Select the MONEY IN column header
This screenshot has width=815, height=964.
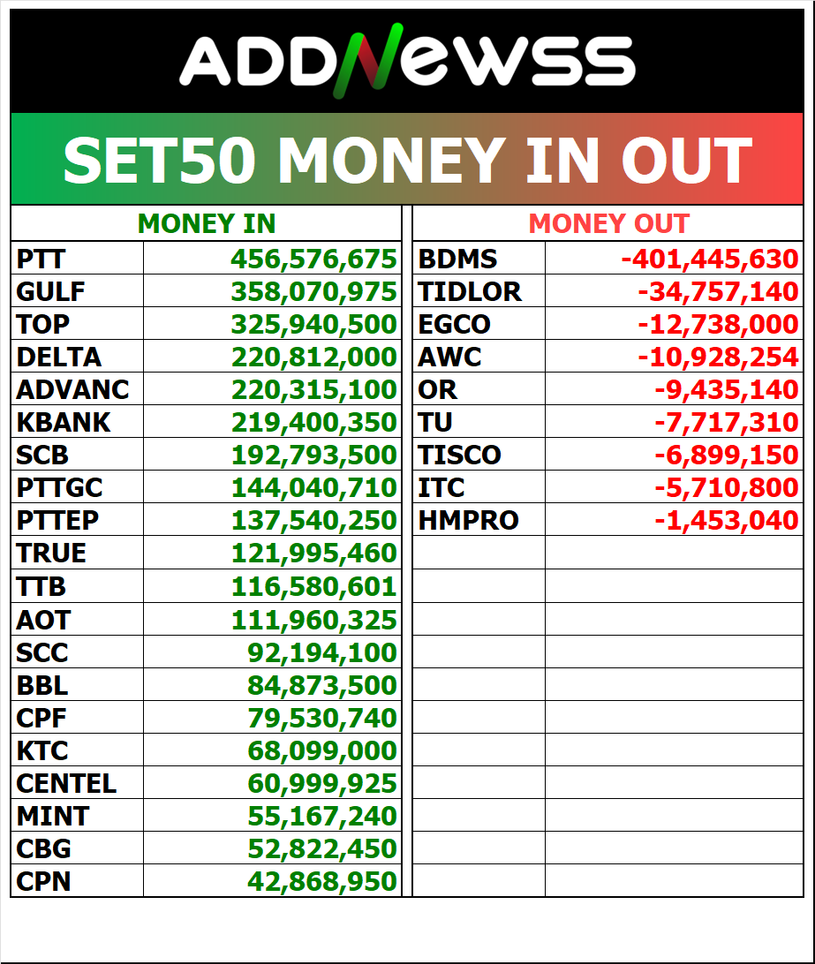point(206,223)
